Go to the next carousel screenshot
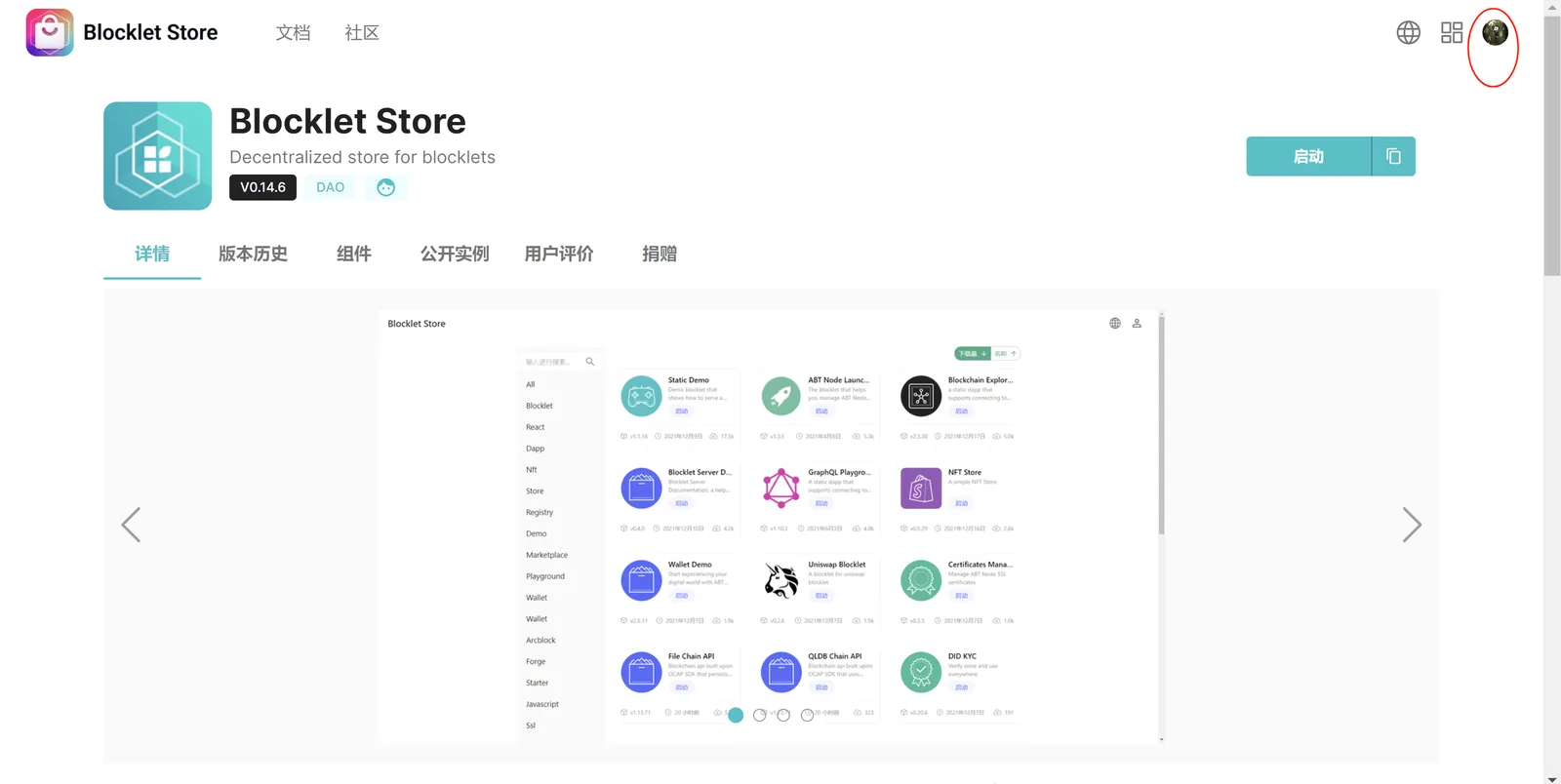The width and height of the screenshot is (1561, 784). point(1412,525)
